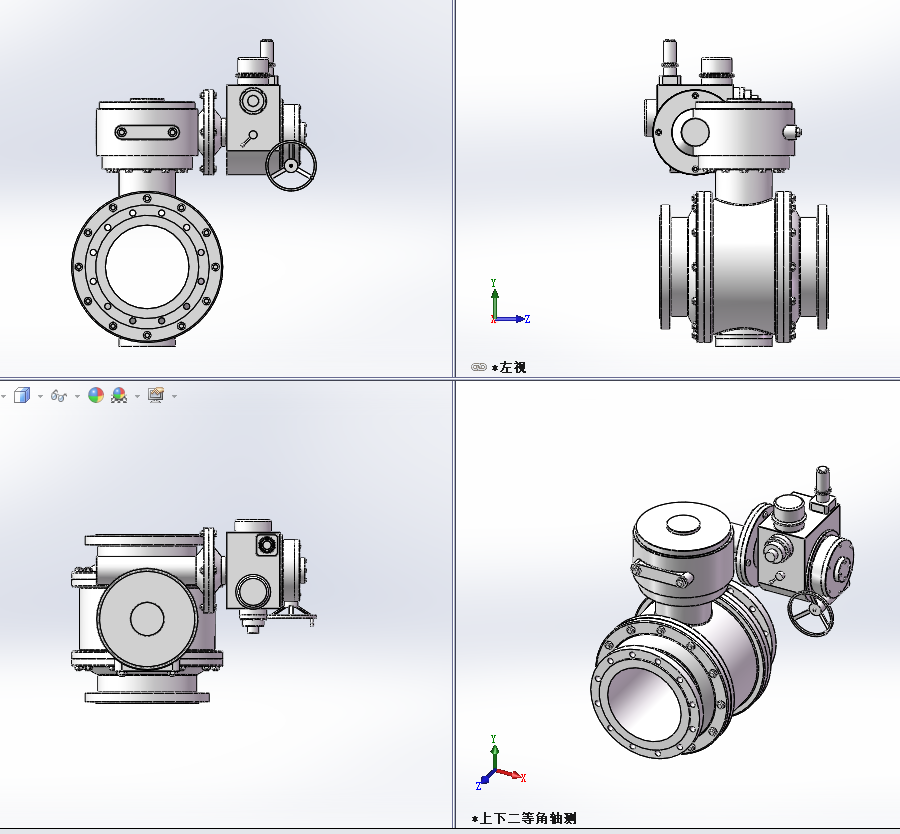
Task: Open the Display Style cube icon
Action: click(x=22, y=395)
